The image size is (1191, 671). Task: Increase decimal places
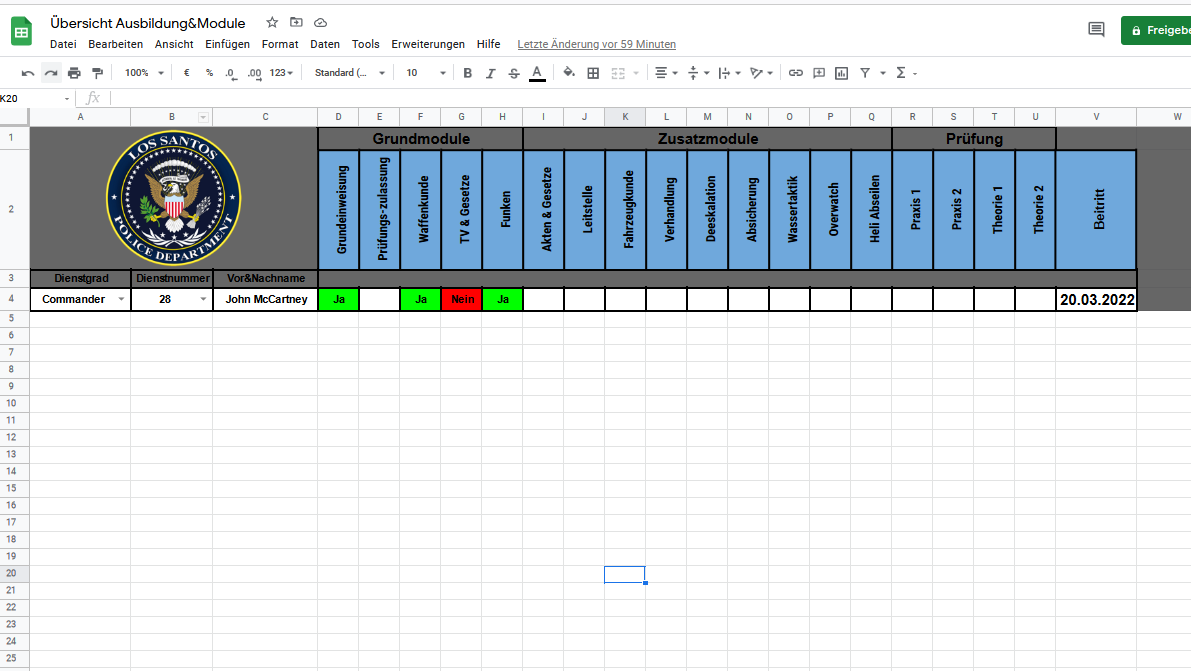pyautogui.click(x=254, y=73)
